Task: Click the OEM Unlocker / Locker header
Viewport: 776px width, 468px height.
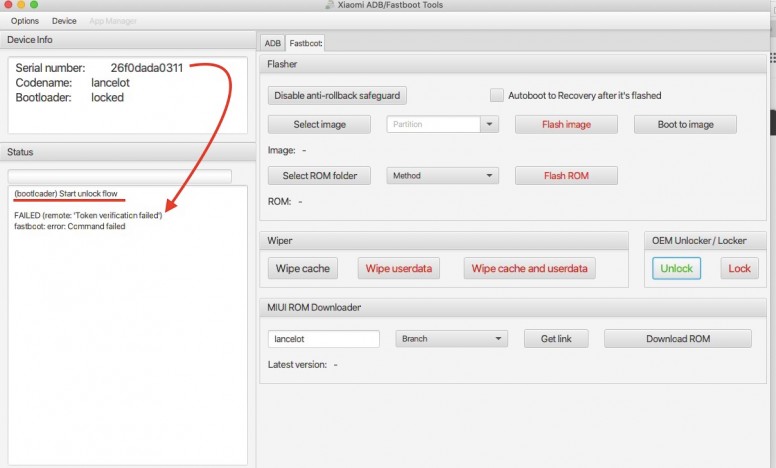Action: [706, 240]
